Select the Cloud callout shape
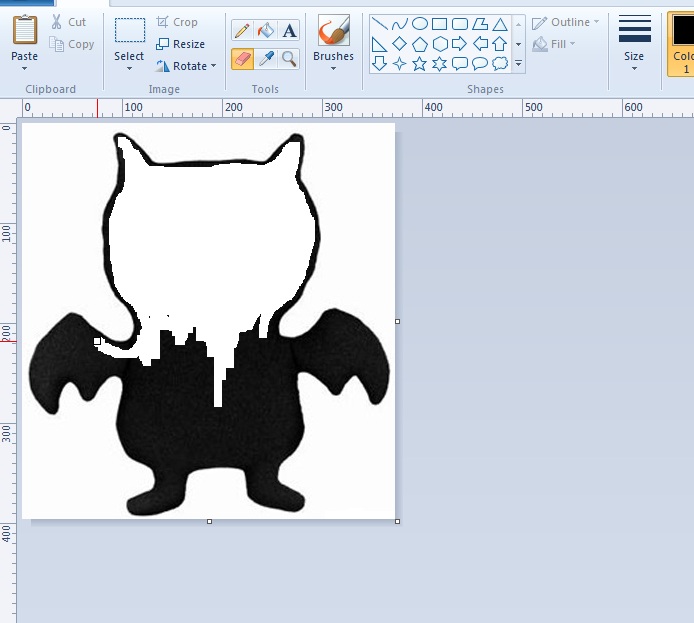The height and width of the screenshot is (623, 694). click(500, 64)
